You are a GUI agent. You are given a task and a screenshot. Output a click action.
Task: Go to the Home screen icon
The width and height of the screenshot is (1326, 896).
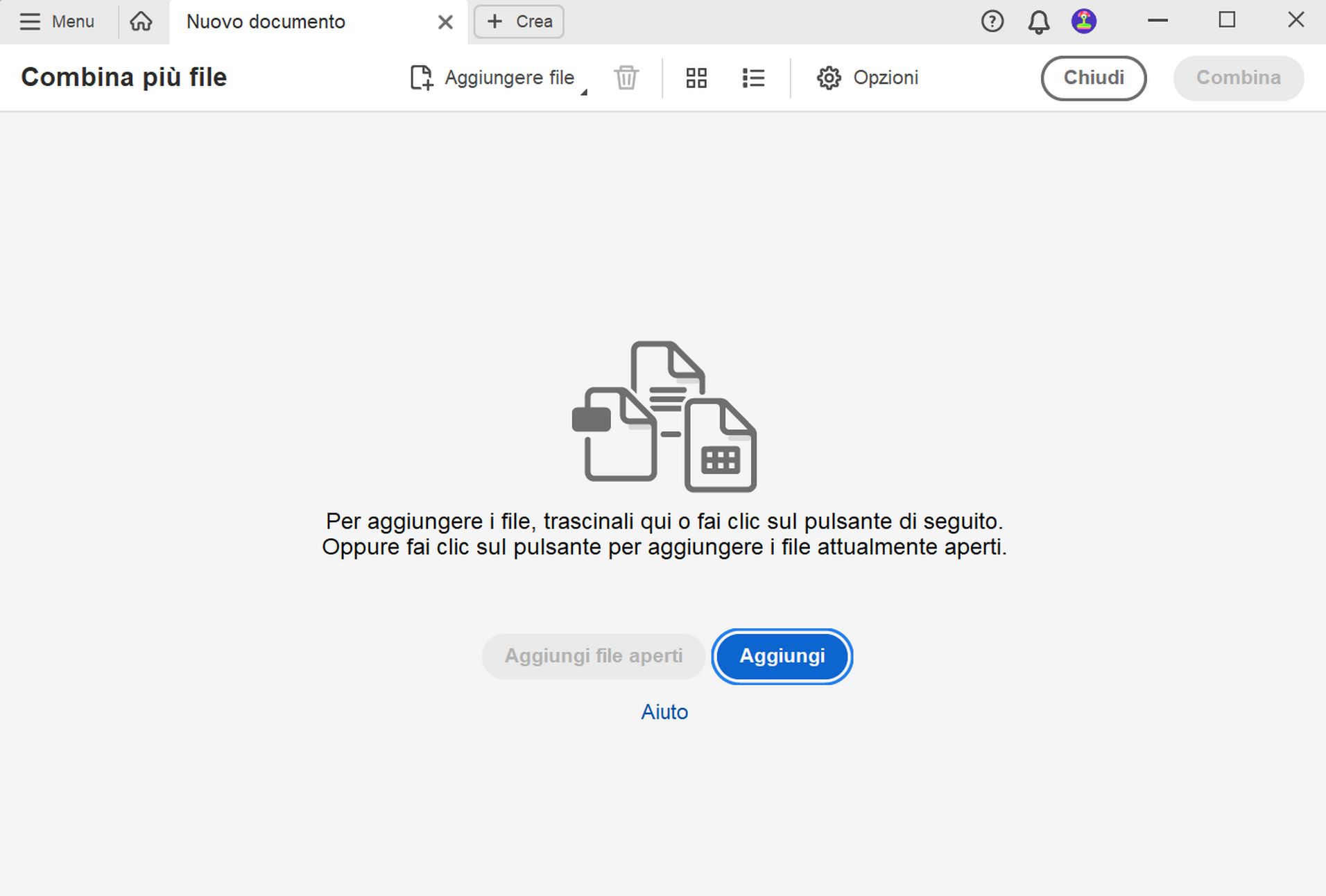(141, 21)
